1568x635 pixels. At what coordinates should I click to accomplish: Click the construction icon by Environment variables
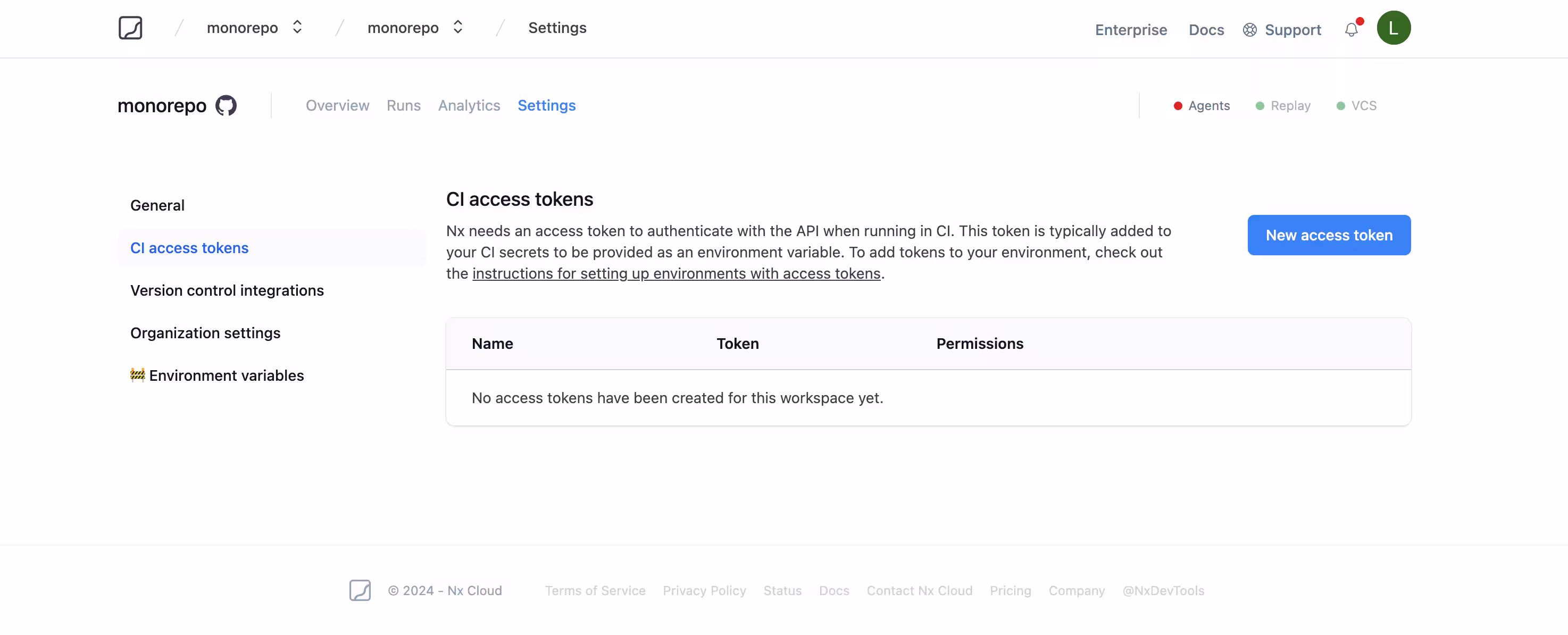(x=138, y=374)
